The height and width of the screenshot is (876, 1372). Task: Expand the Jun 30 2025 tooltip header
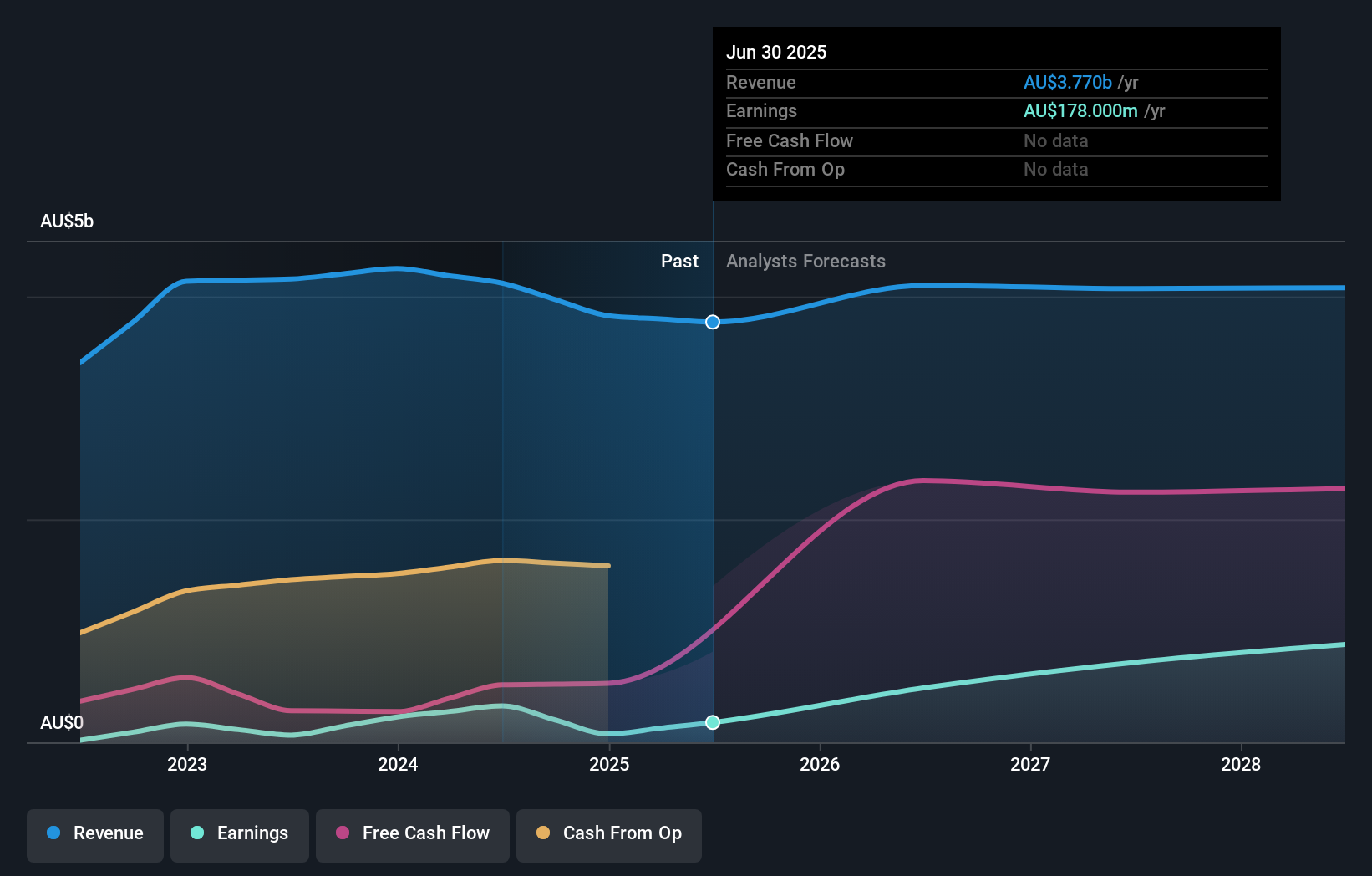pos(776,52)
